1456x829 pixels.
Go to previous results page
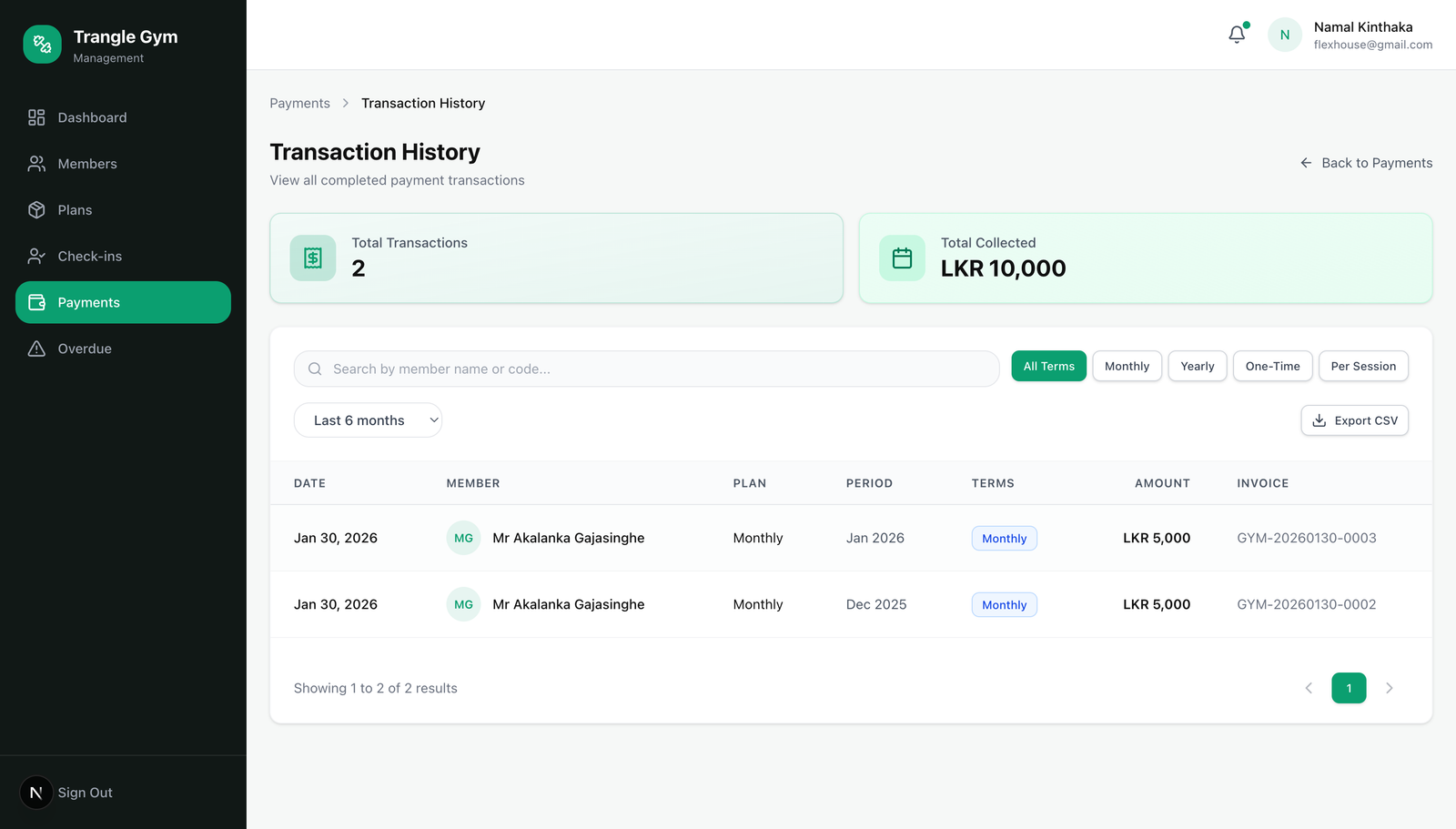point(1309,688)
